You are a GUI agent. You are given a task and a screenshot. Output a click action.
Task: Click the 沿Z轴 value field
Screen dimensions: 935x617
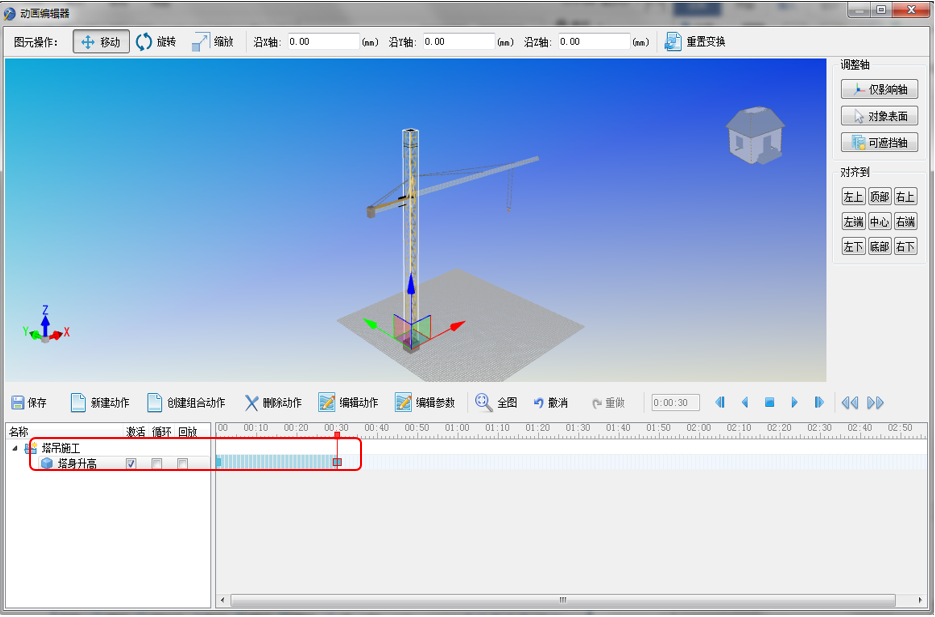594,42
